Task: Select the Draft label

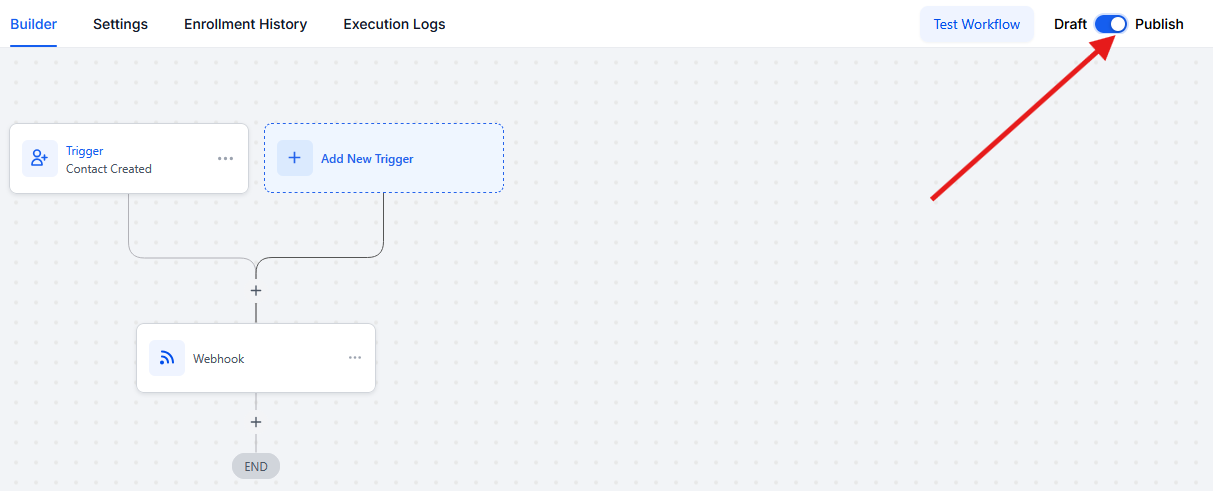Action: point(1070,24)
